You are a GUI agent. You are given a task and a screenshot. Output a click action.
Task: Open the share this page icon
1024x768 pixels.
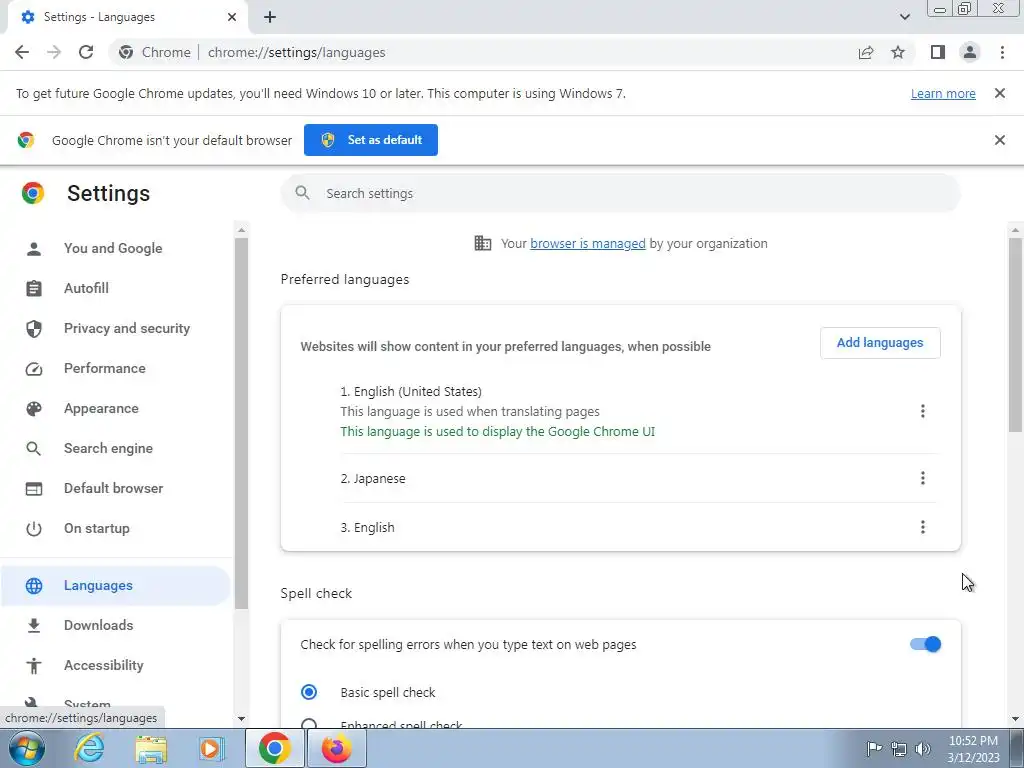point(866,52)
